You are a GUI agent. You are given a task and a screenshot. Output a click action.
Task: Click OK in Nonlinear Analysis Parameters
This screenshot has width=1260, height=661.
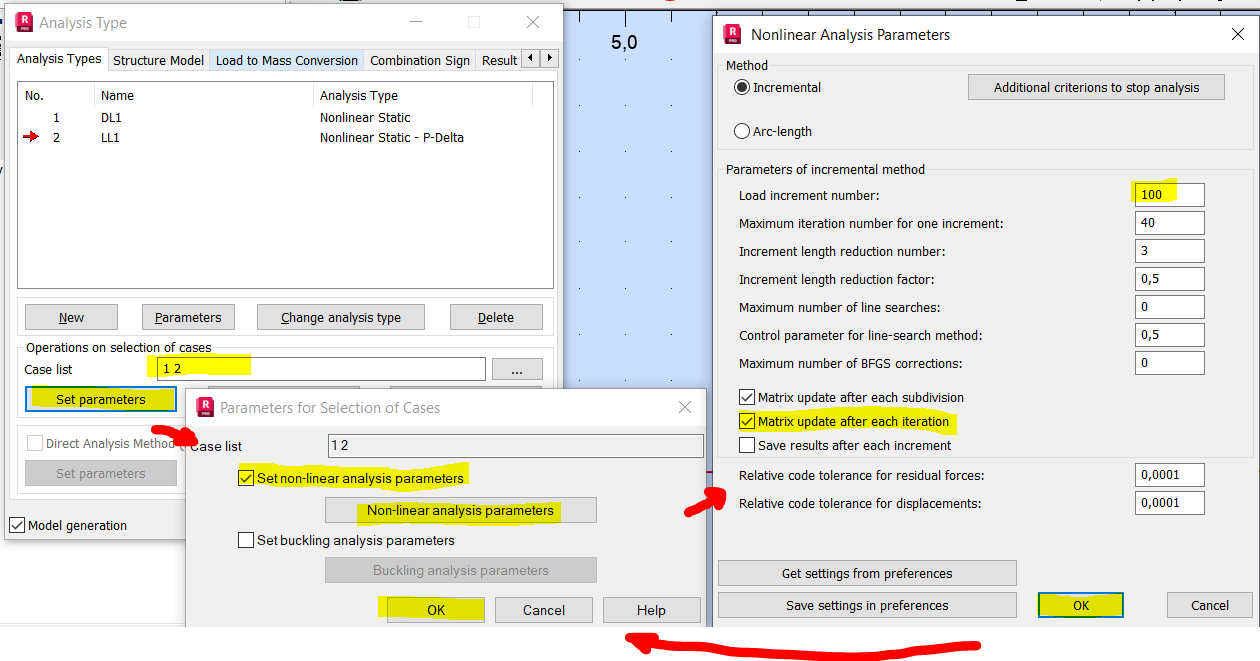(x=1081, y=605)
